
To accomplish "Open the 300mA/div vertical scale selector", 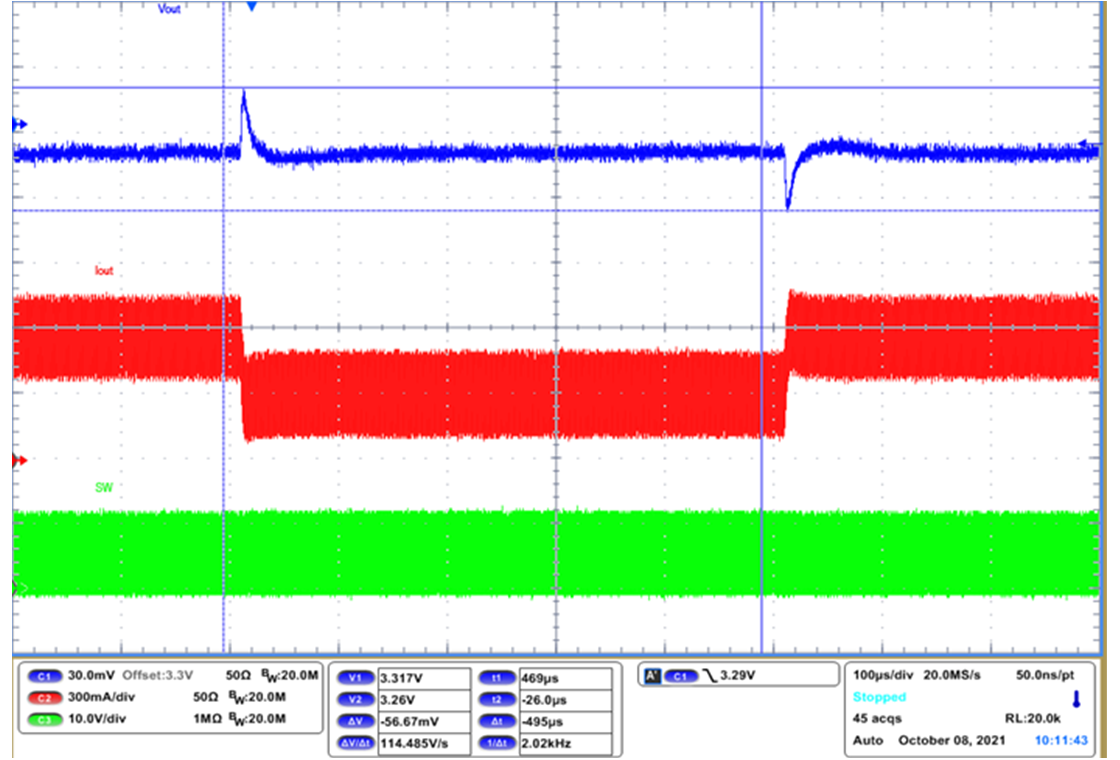I will pyautogui.click(x=102, y=695).
